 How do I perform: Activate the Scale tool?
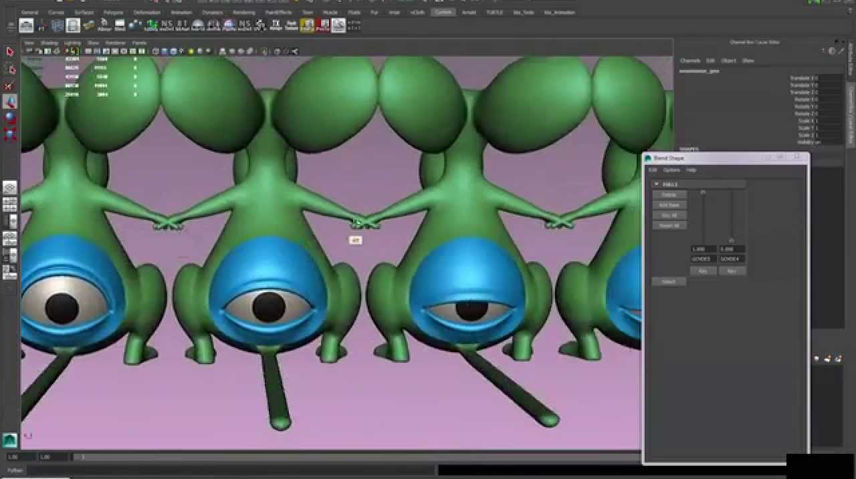coord(10,134)
